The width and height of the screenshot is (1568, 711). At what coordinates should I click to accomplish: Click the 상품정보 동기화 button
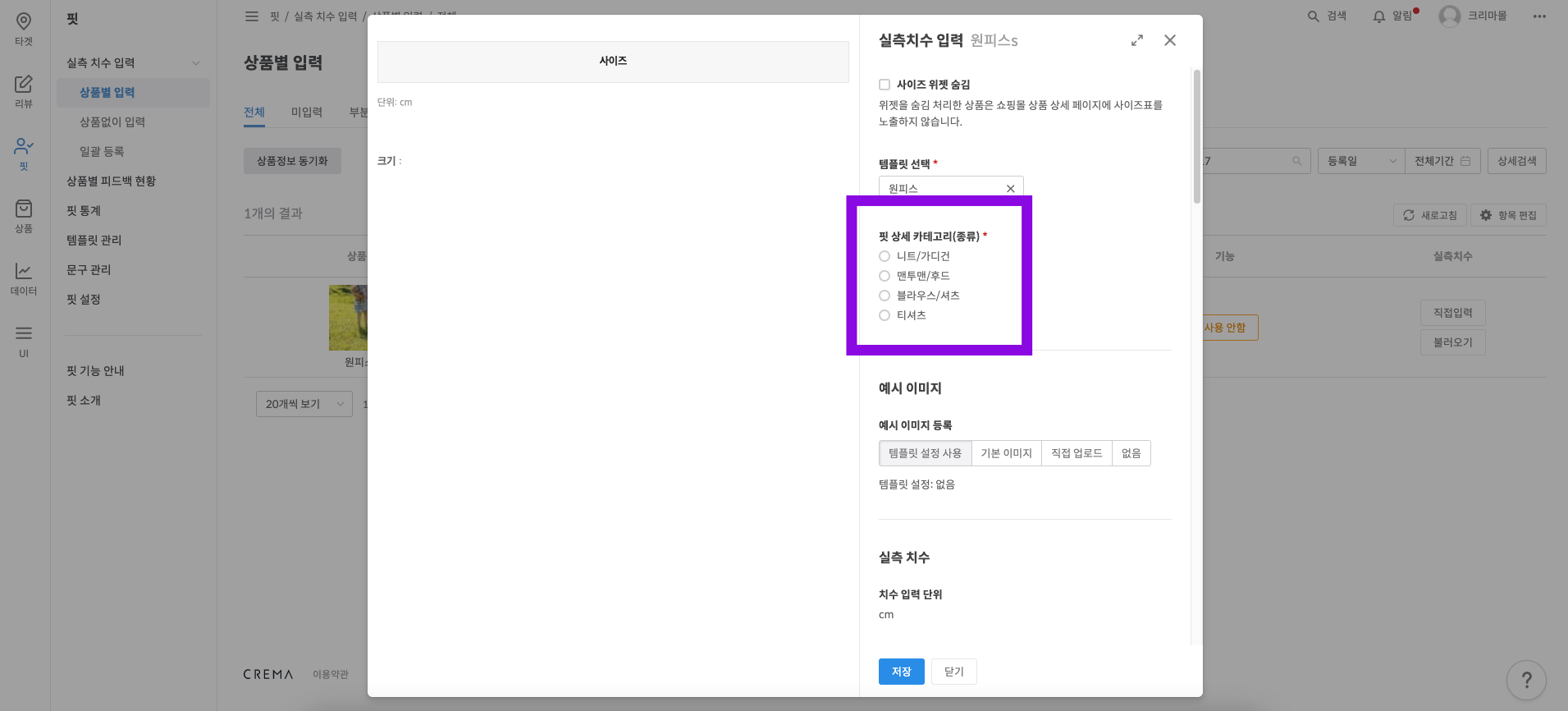pyautogui.click(x=292, y=161)
